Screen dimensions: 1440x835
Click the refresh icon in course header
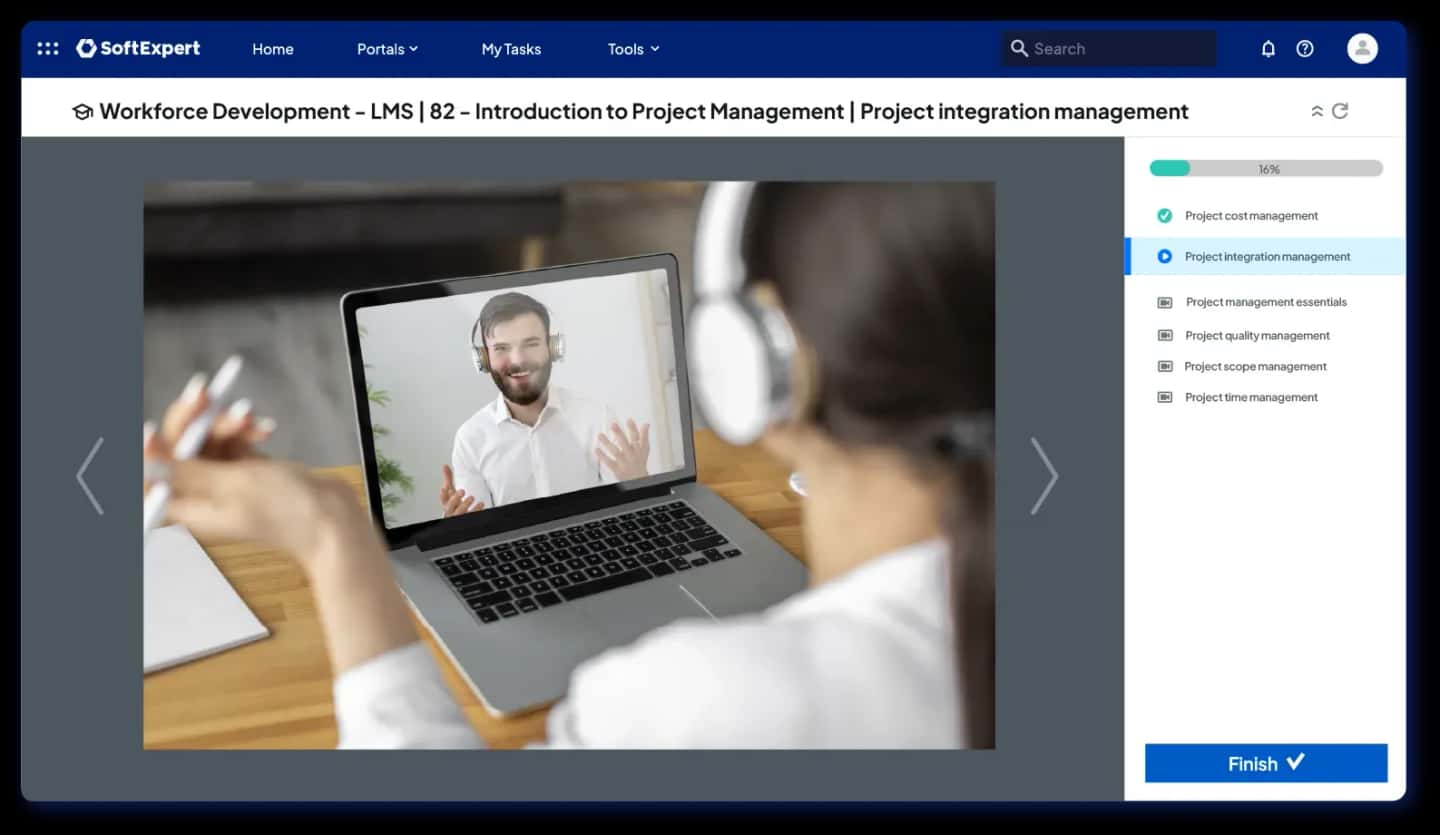tap(1341, 111)
